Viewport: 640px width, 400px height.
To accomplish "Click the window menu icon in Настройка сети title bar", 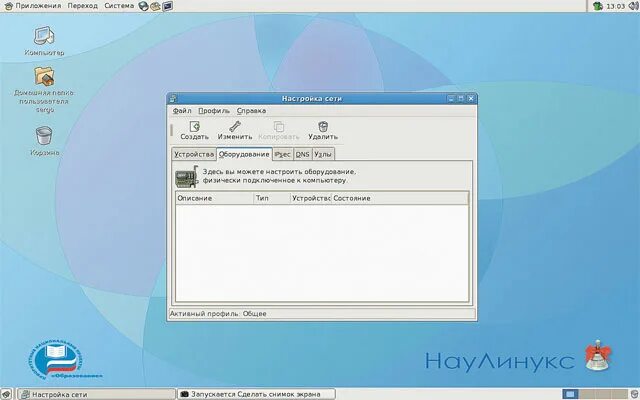I will (173, 98).
